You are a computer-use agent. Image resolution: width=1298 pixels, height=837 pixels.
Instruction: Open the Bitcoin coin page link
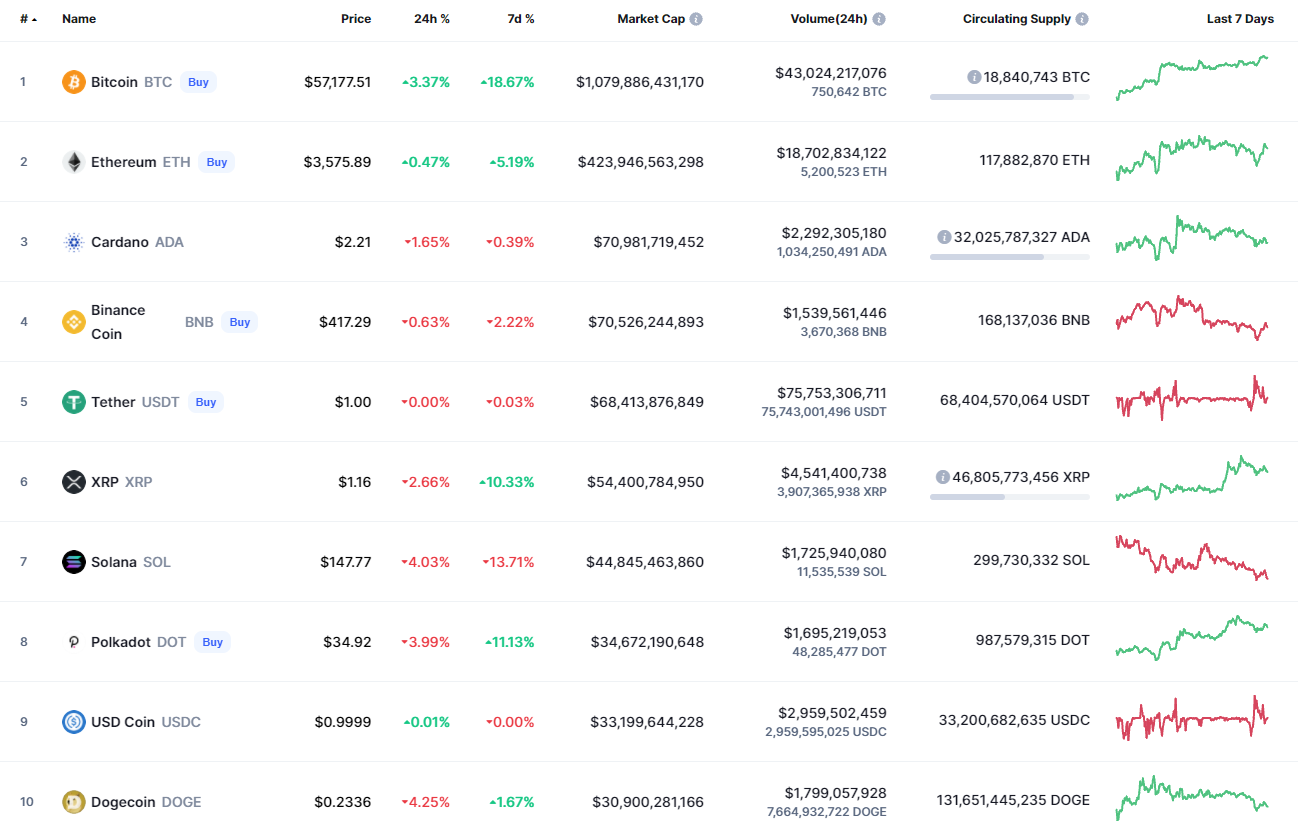[114, 82]
